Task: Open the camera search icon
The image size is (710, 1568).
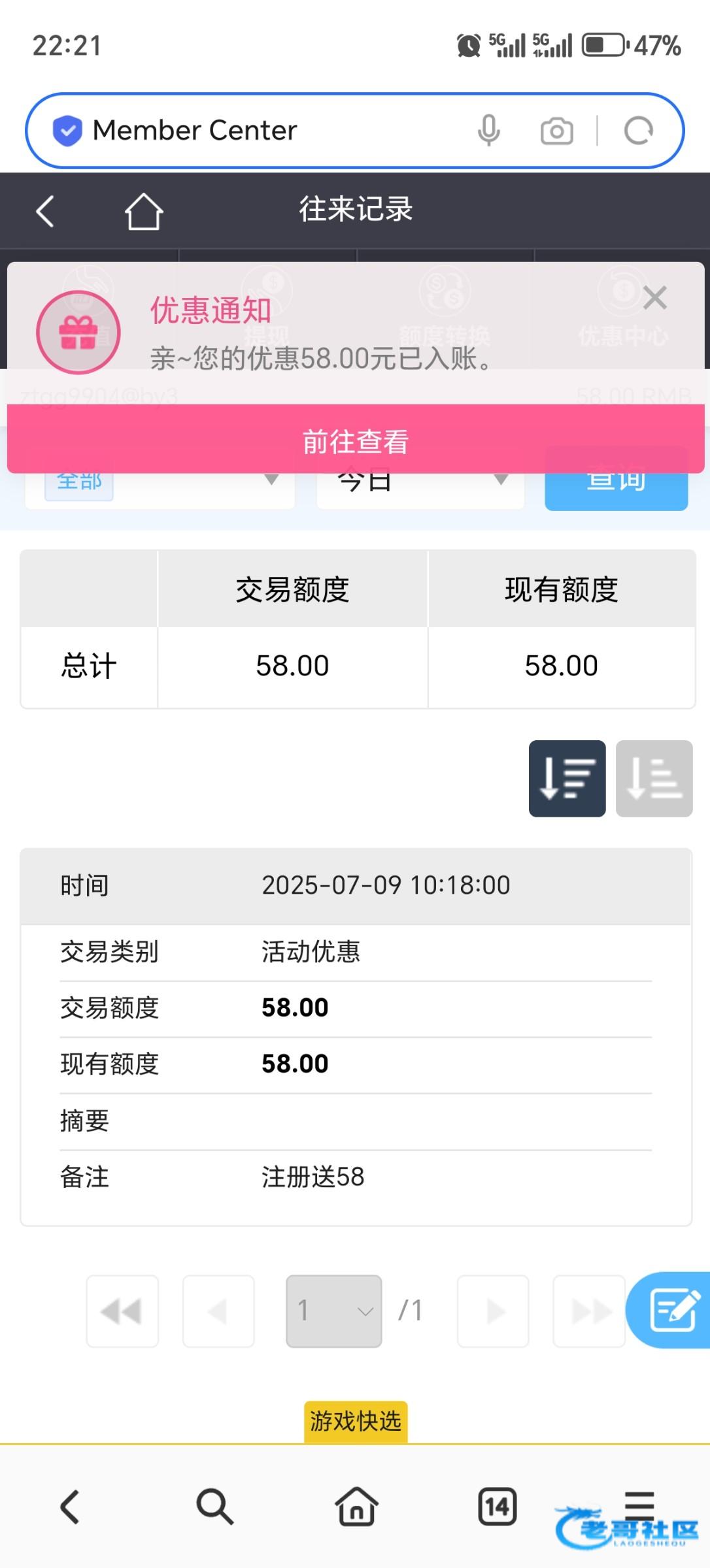Action: [556, 131]
